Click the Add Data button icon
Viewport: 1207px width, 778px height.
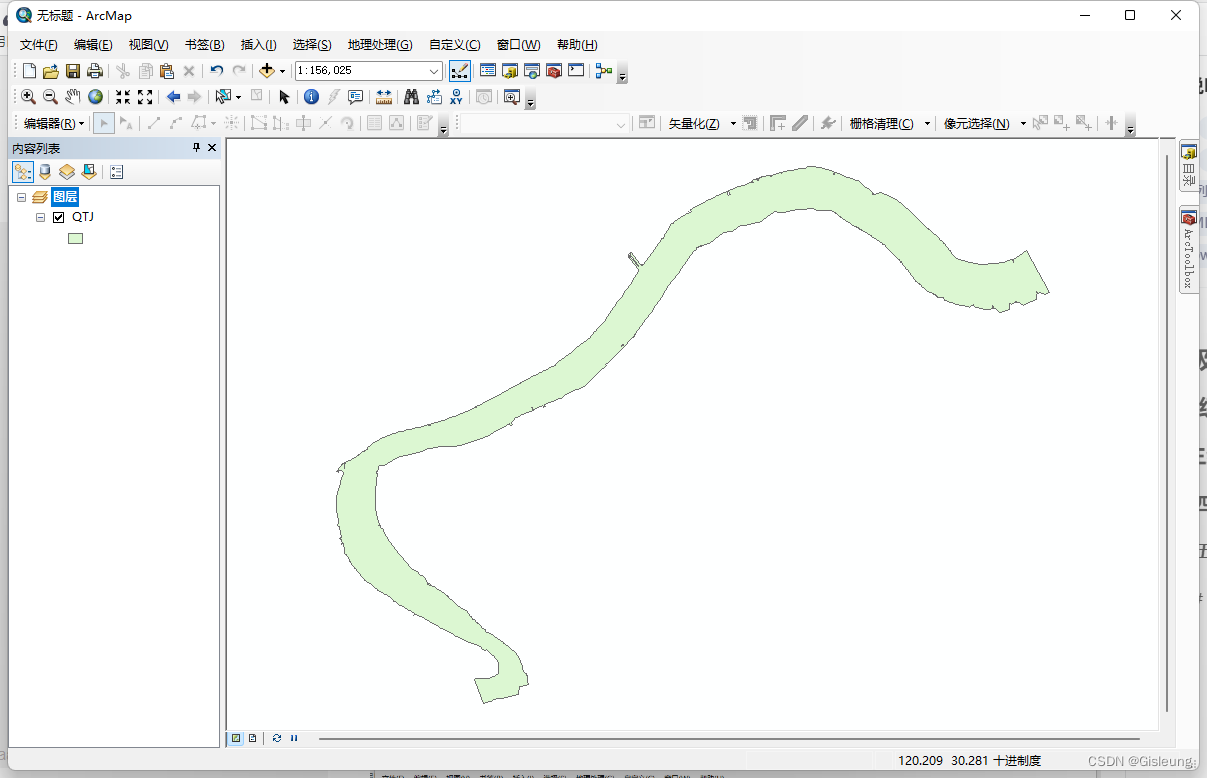[x=267, y=71]
